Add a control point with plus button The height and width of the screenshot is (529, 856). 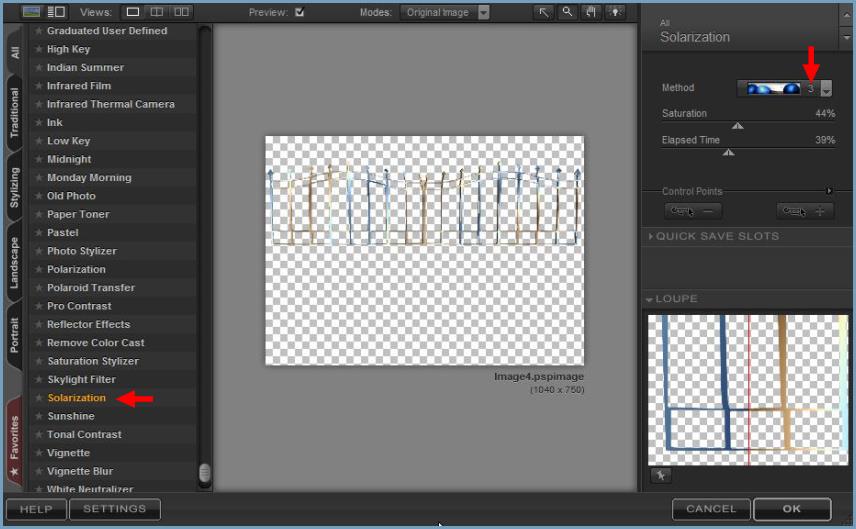click(x=805, y=211)
